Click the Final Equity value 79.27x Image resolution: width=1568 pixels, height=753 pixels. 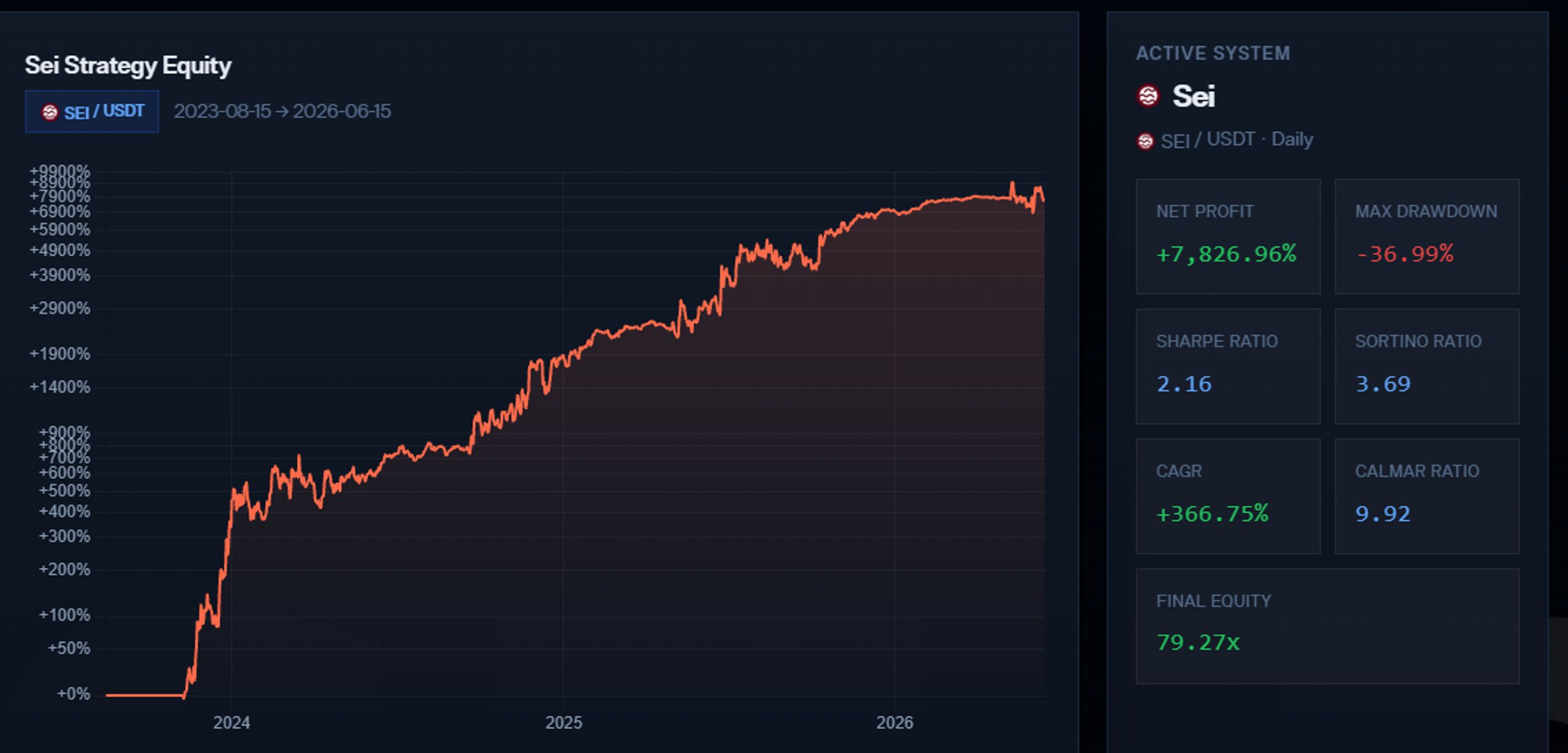(1198, 642)
